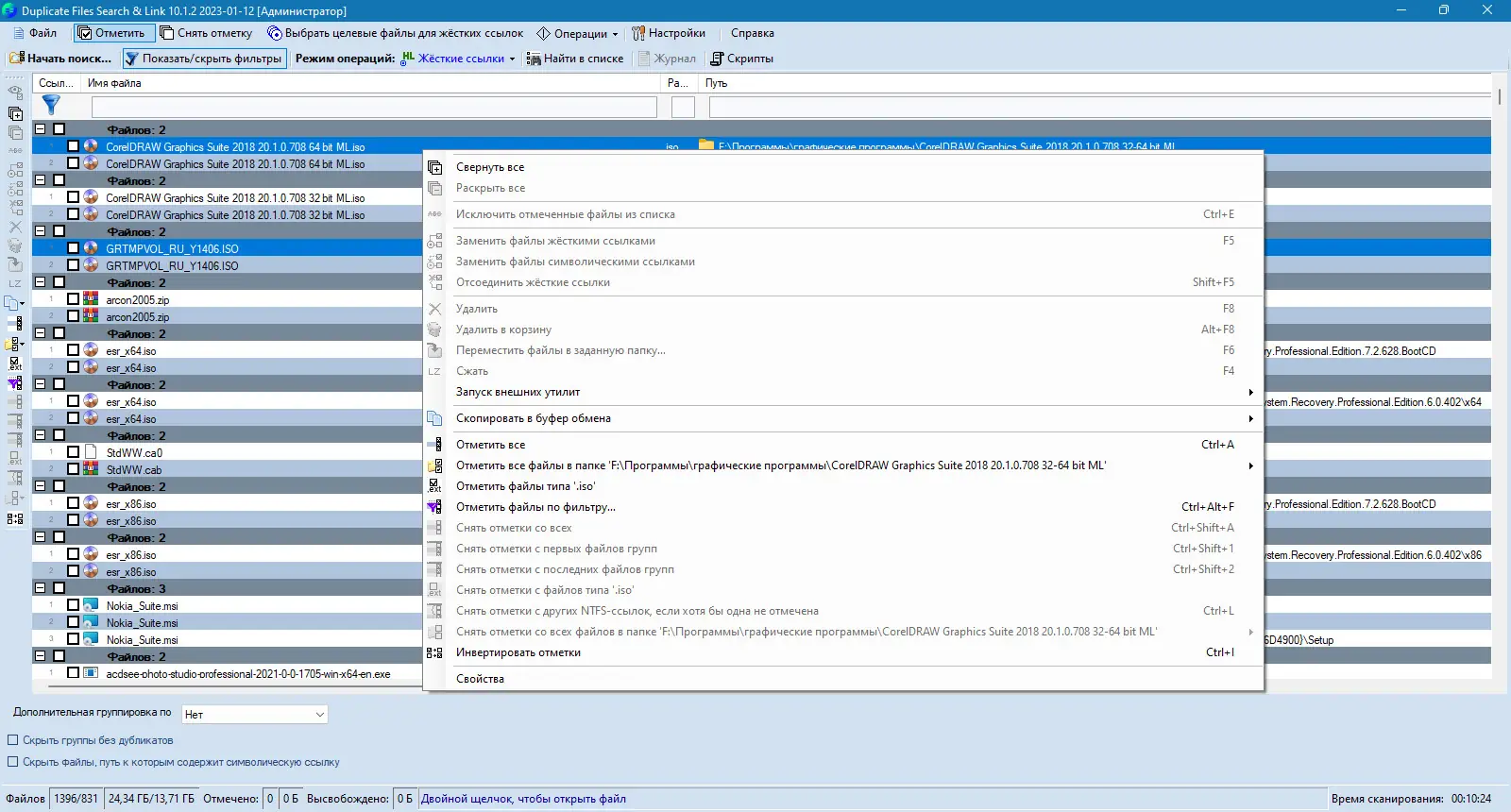Click the recycle bin icon in left sidebar
This screenshot has width=1511, height=812.
[15, 246]
